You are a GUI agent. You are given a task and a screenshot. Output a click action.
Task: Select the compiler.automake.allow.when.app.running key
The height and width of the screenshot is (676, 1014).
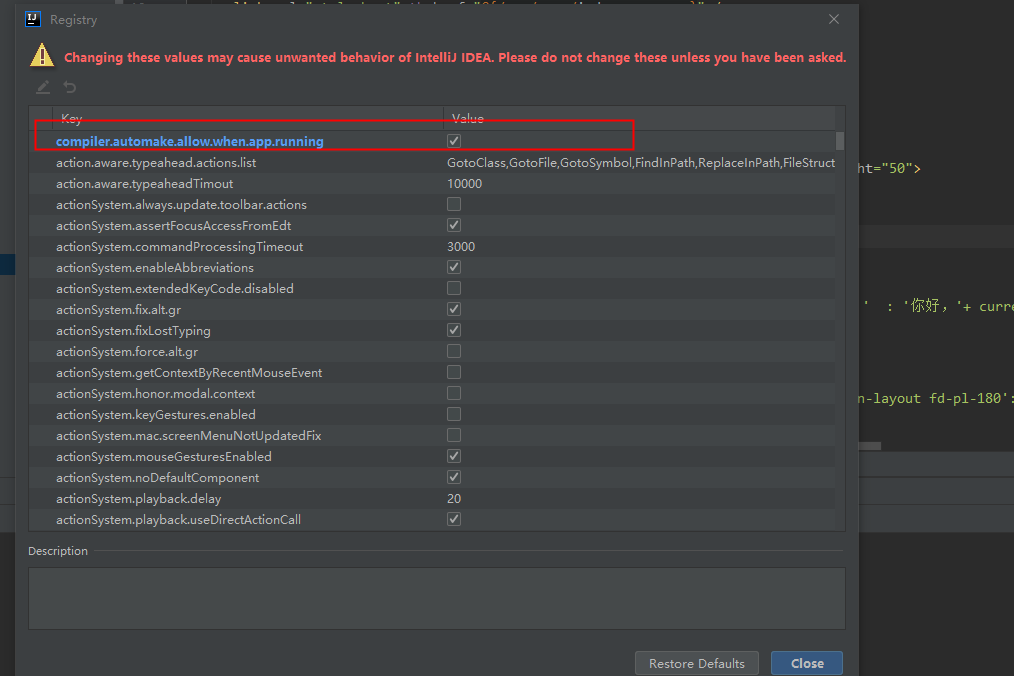(189, 141)
